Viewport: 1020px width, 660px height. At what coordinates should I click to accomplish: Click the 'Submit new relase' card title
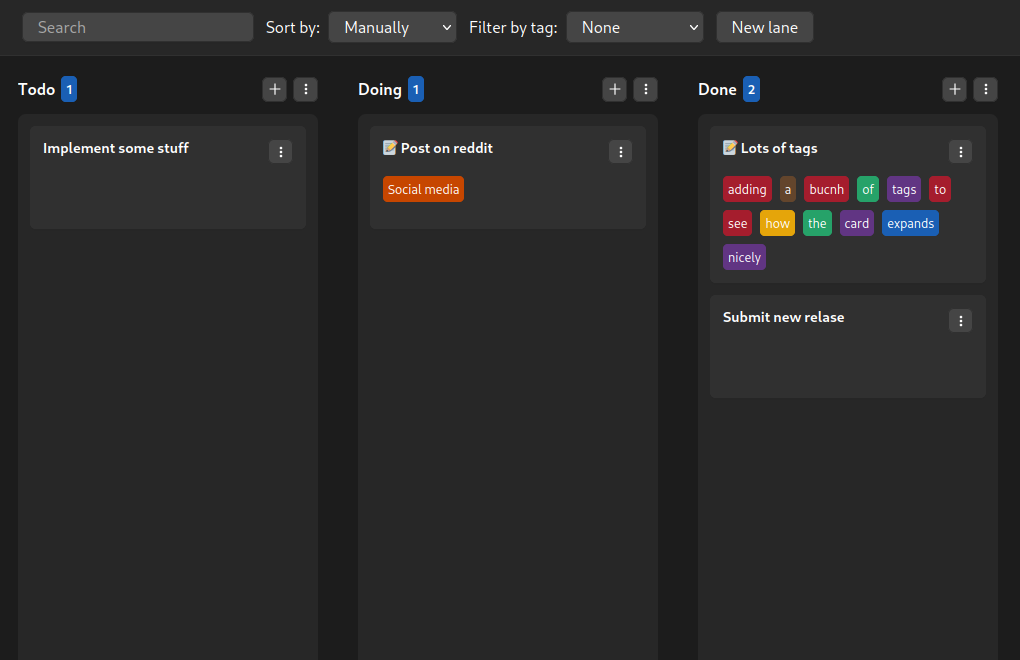783,318
